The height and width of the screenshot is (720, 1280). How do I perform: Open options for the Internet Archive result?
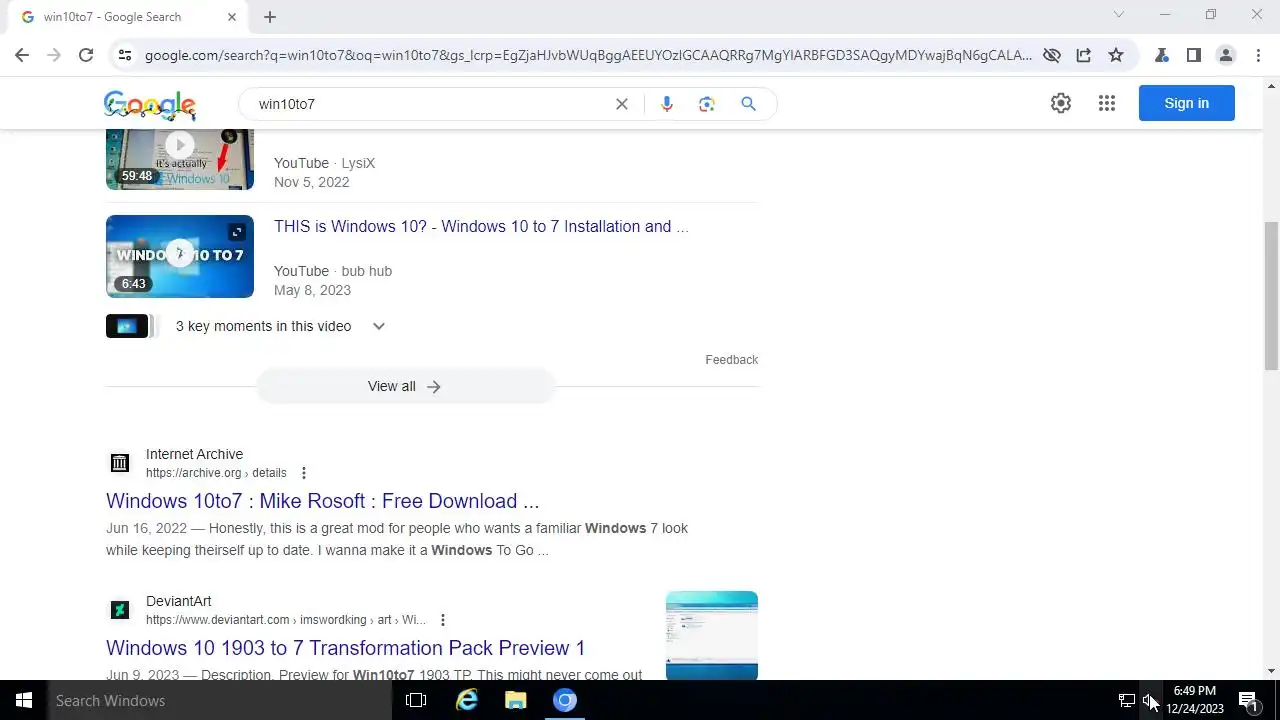[304, 473]
